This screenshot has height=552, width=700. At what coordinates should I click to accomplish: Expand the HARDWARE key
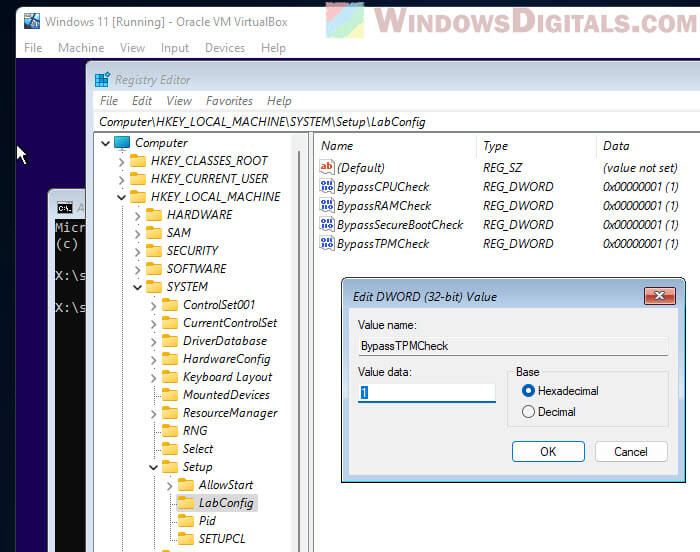click(x=138, y=216)
